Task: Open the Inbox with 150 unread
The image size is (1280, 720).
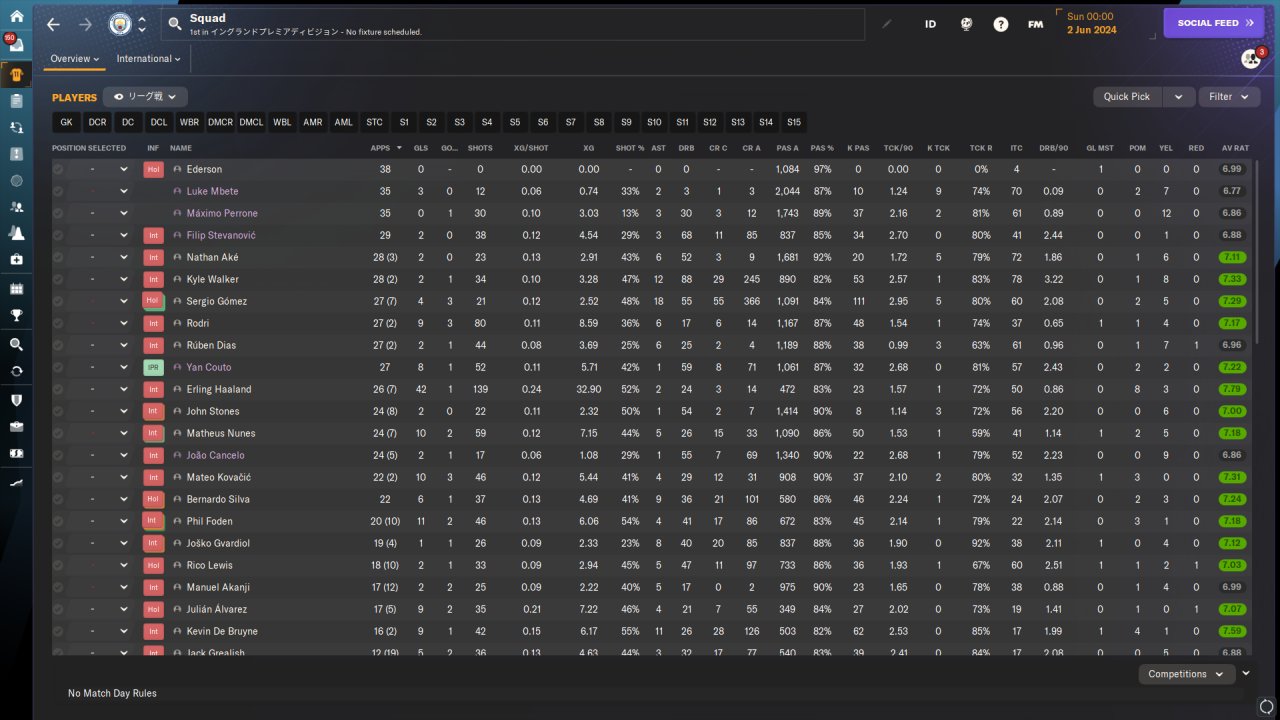Action: 16,45
